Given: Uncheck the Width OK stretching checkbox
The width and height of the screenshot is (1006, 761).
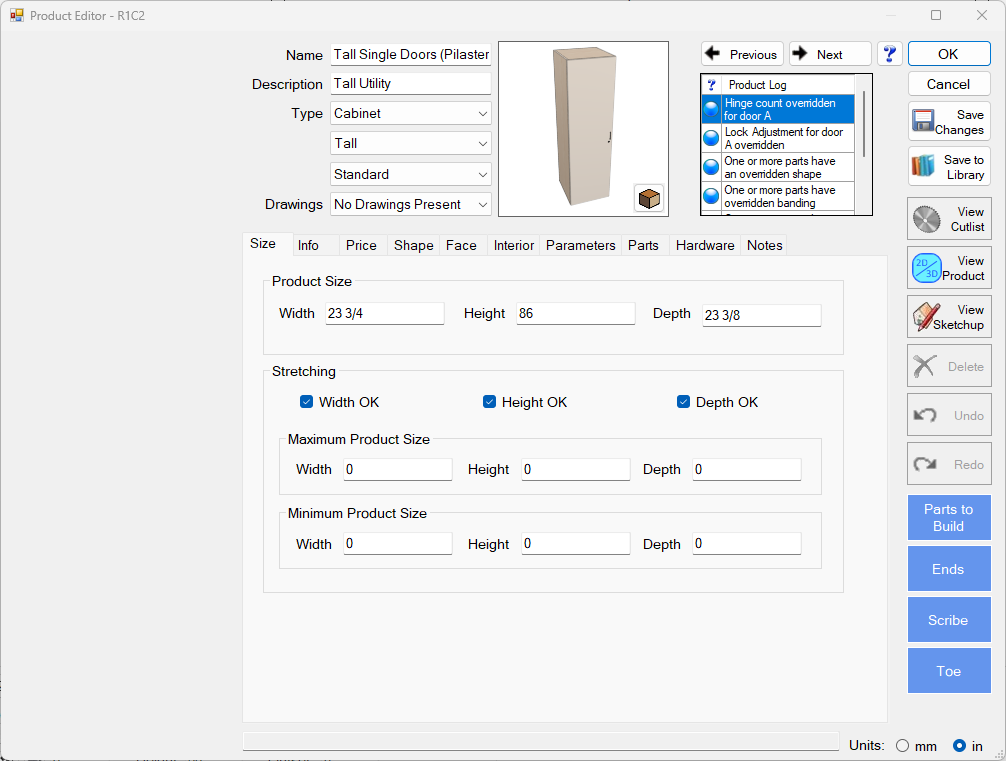Looking at the screenshot, I should pyautogui.click(x=307, y=402).
